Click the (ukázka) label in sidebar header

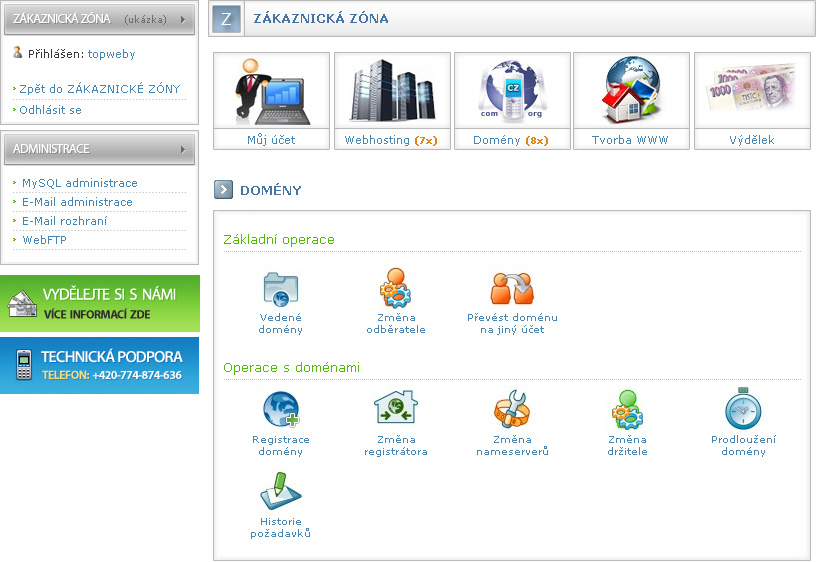tap(145, 19)
